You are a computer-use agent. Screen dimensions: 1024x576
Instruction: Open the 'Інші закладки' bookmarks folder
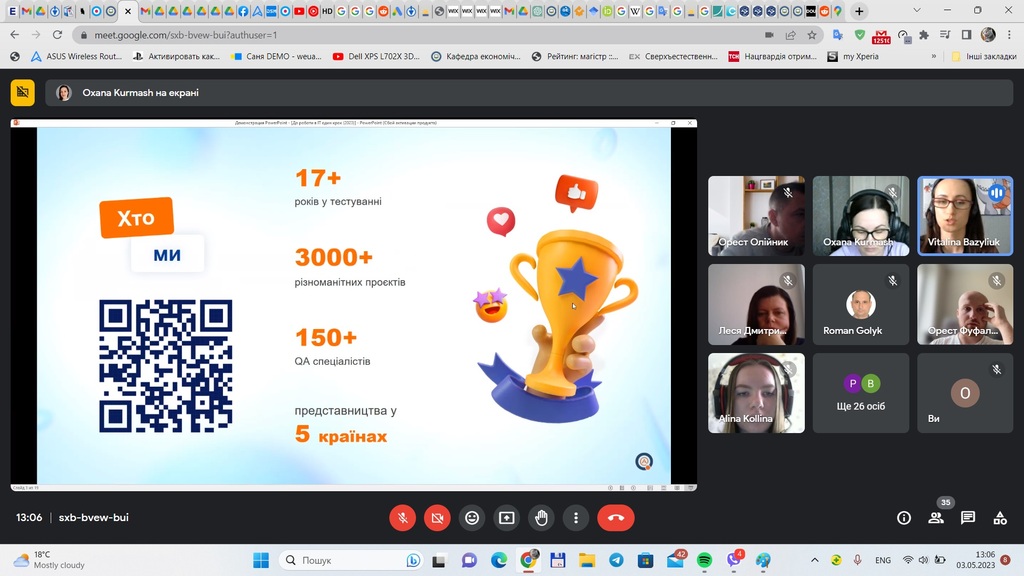(x=983, y=57)
